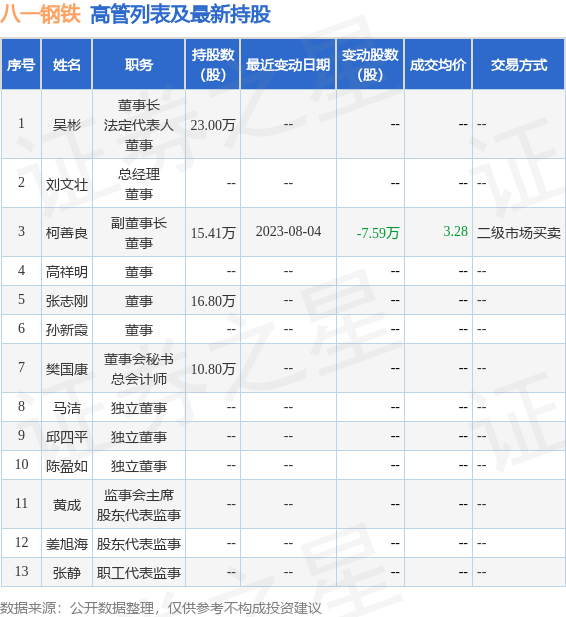Click the name 张静

point(67,573)
